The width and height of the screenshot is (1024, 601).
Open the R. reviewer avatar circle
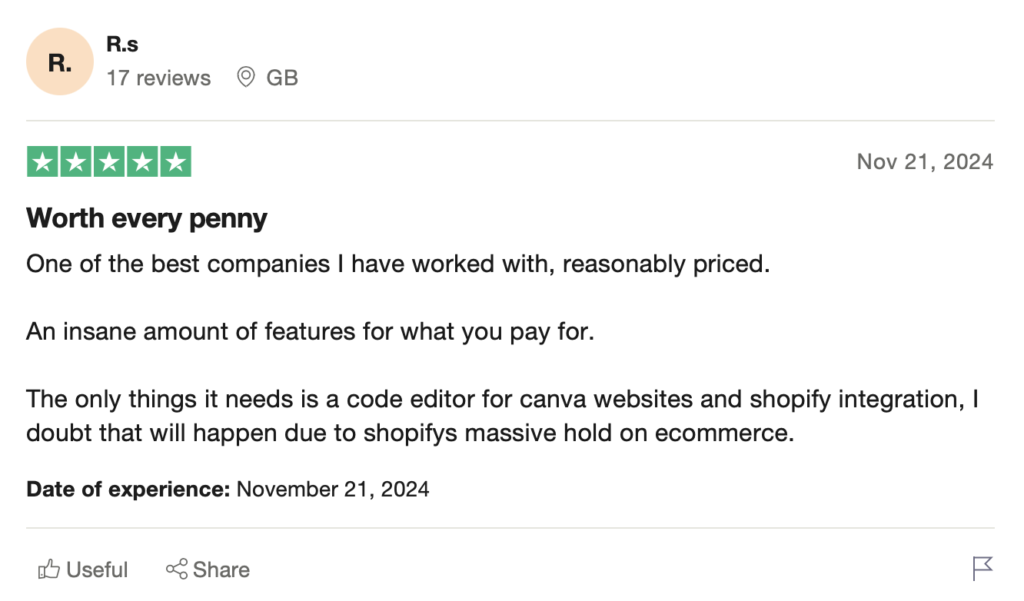[x=59, y=62]
